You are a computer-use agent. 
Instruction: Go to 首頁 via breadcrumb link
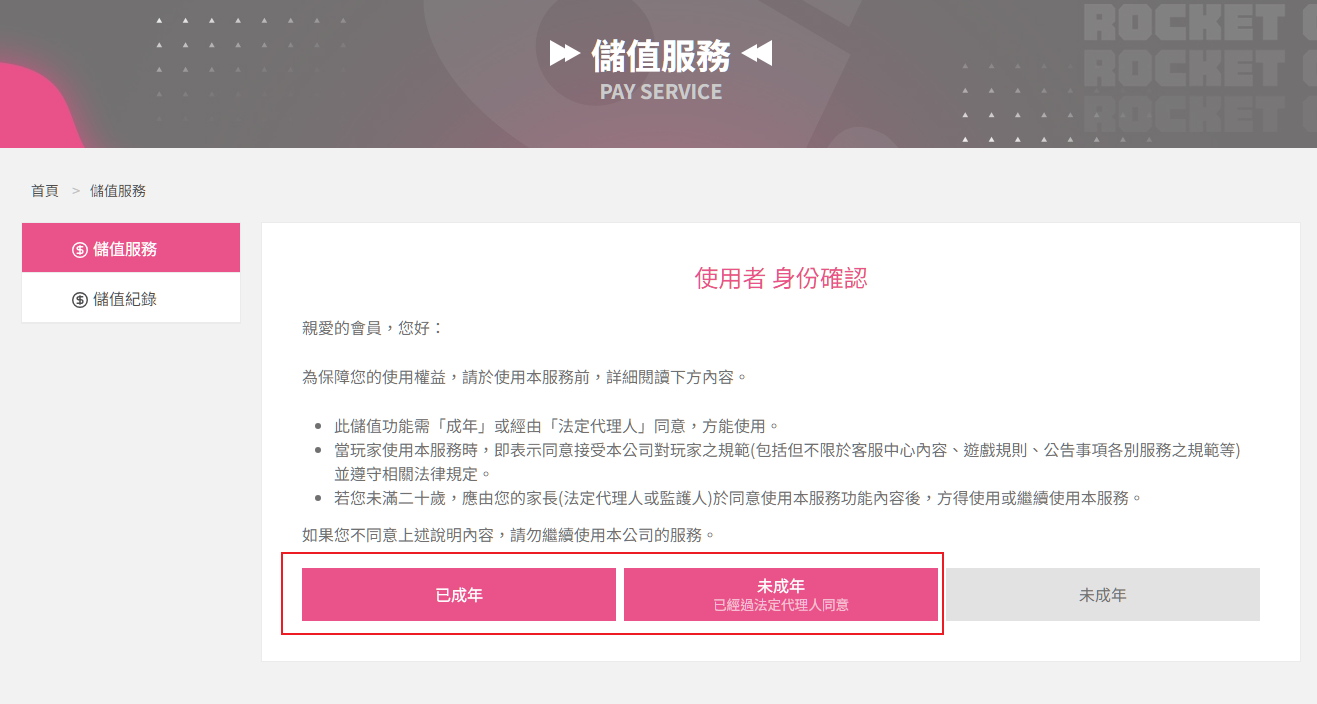(45, 191)
